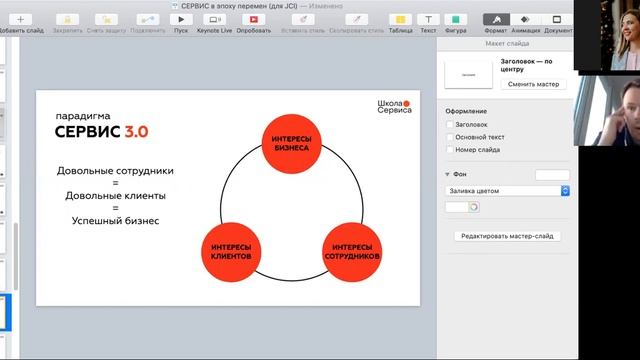Enable the Номер слайда checkbox
Image resolution: width=640 pixels, height=360 pixels.
(449, 150)
